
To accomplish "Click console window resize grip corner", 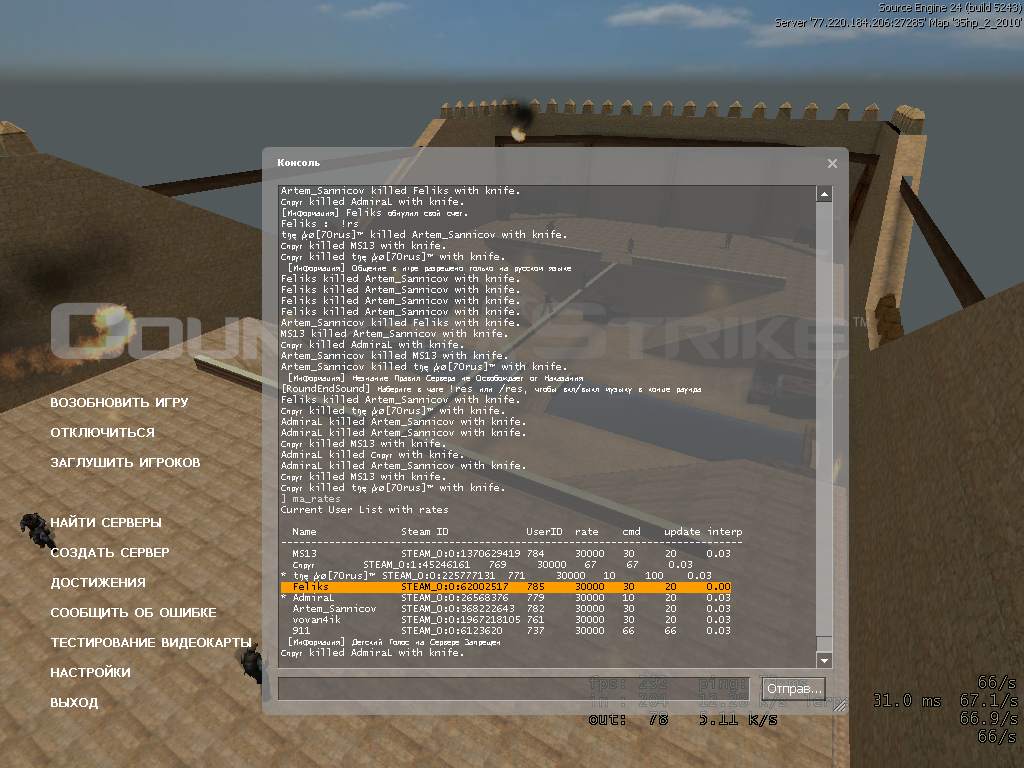I will click(x=840, y=705).
